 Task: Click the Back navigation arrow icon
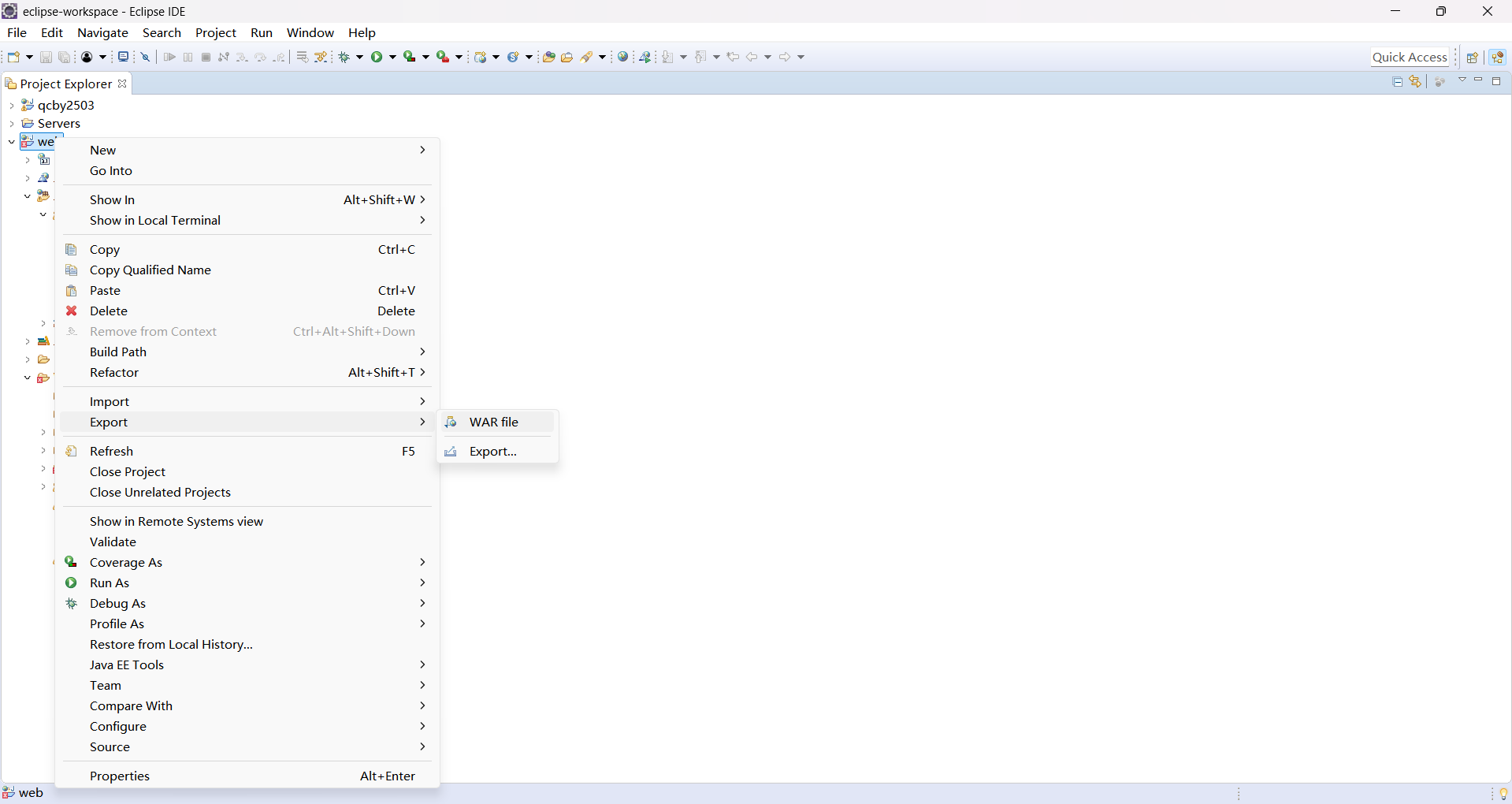point(752,57)
